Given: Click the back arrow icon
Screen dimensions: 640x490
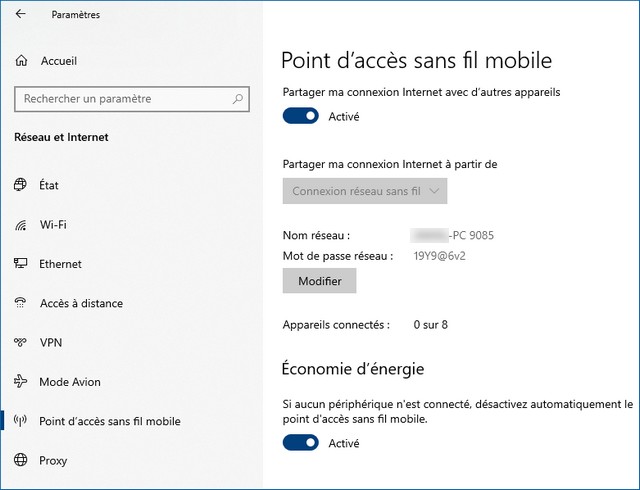Looking at the screenshot, I should [20, 14].
